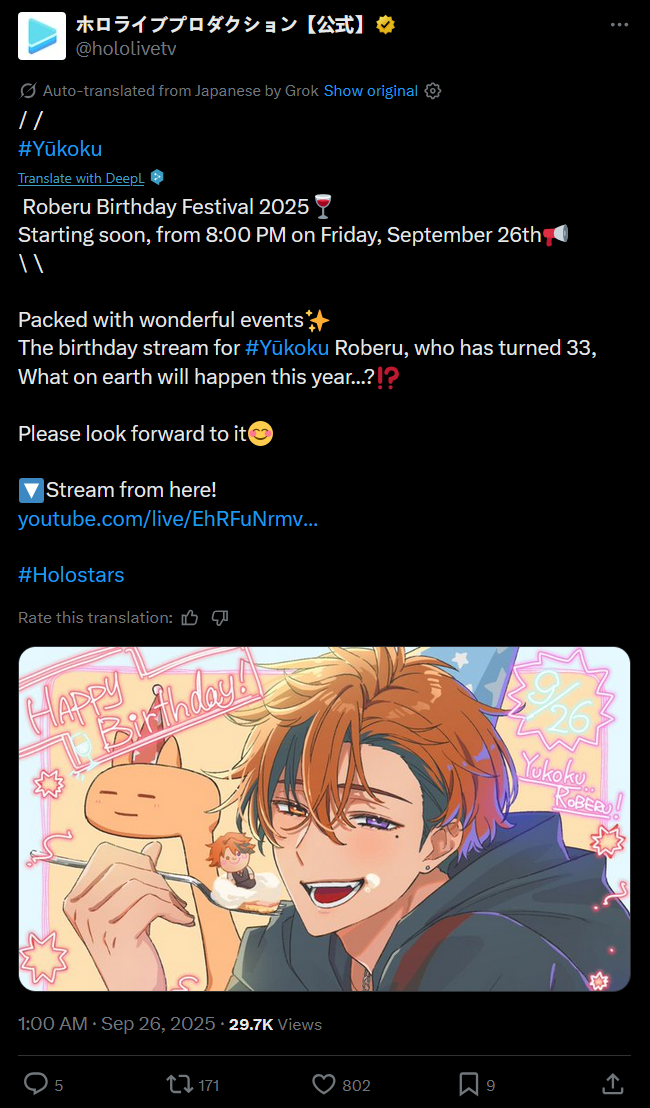This screenshot has width=650, height=1108.
Task: View the Happy Birthday artwork image
Action: click(x=324, y=819)
